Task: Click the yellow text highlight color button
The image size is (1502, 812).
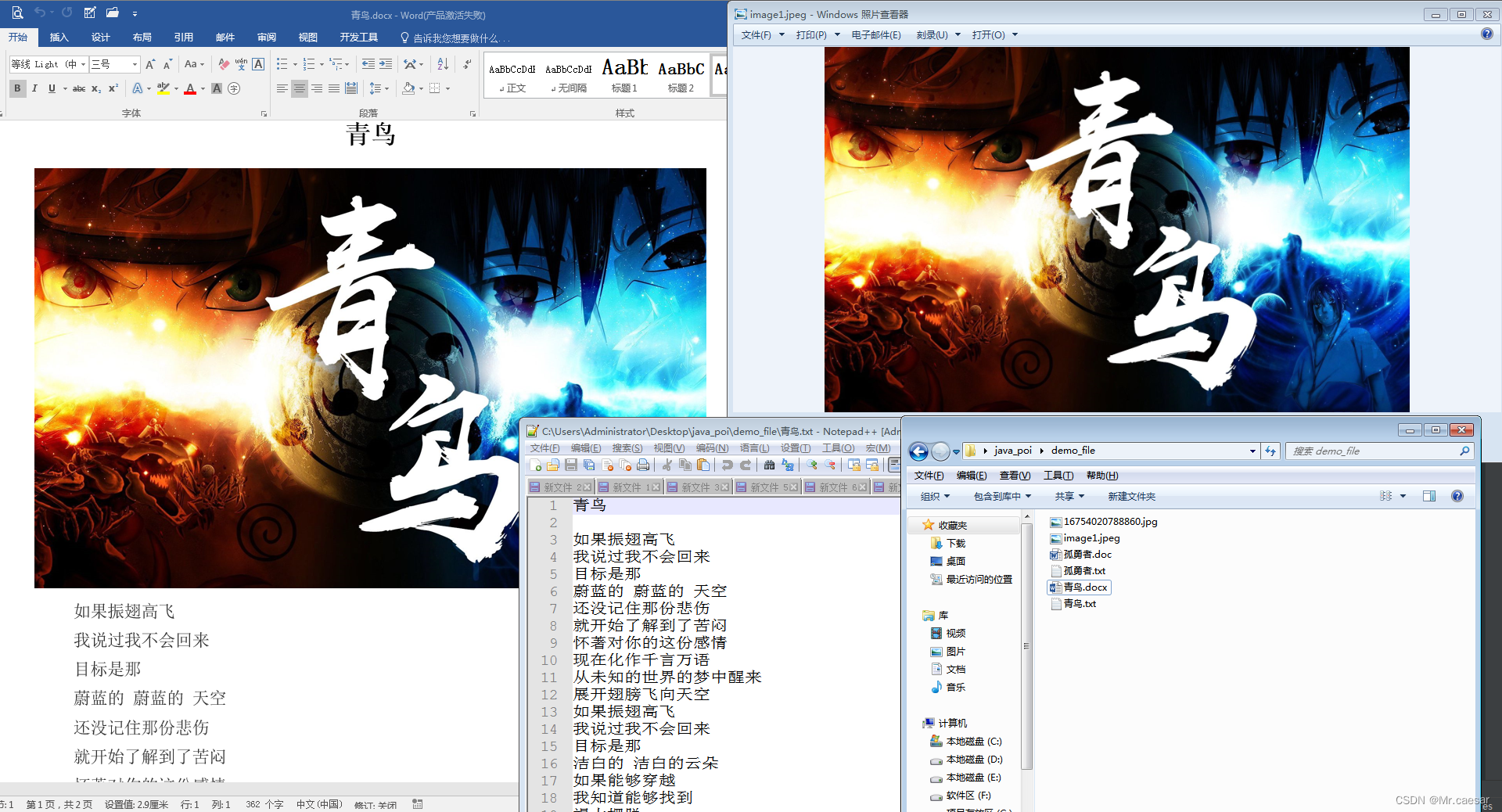Action: coord(163,88)
